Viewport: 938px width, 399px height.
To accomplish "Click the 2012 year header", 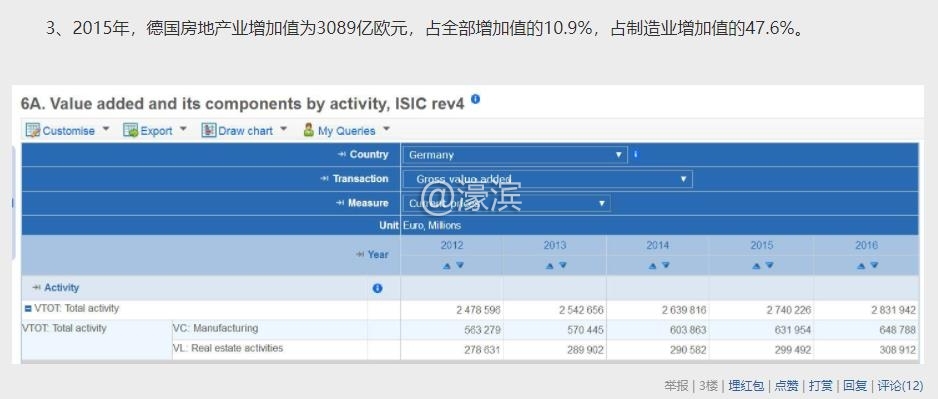I will (x=452, y=245).
